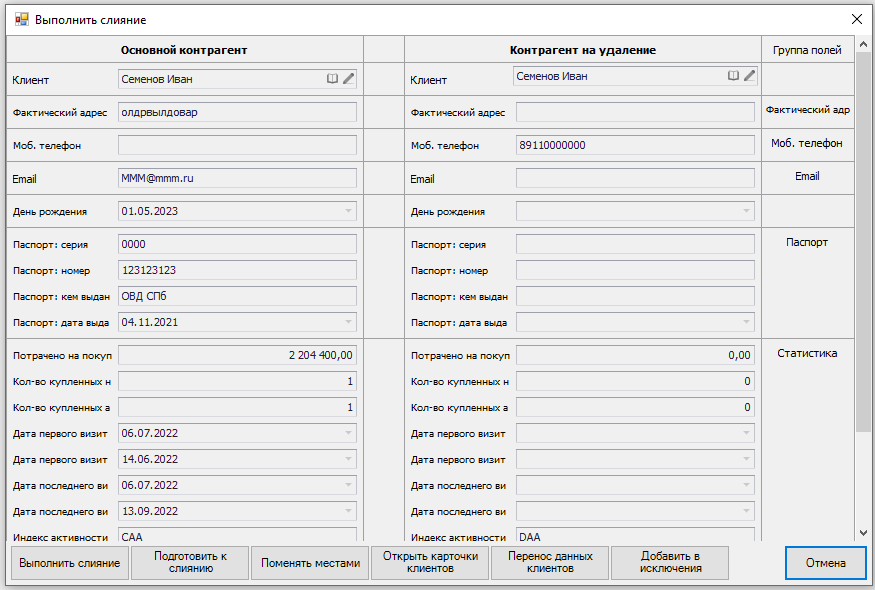The height and width of the screenshot is (590, 875).
Task: Click the application icon in title bar
Action: (x=21, y=19)
